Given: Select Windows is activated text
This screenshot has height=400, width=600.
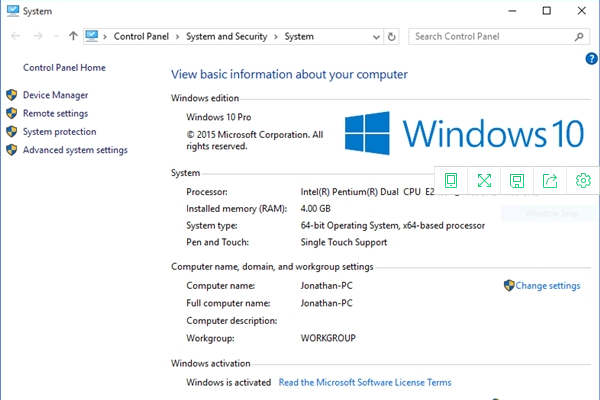Looking at the screenshot, I should 228,382.
